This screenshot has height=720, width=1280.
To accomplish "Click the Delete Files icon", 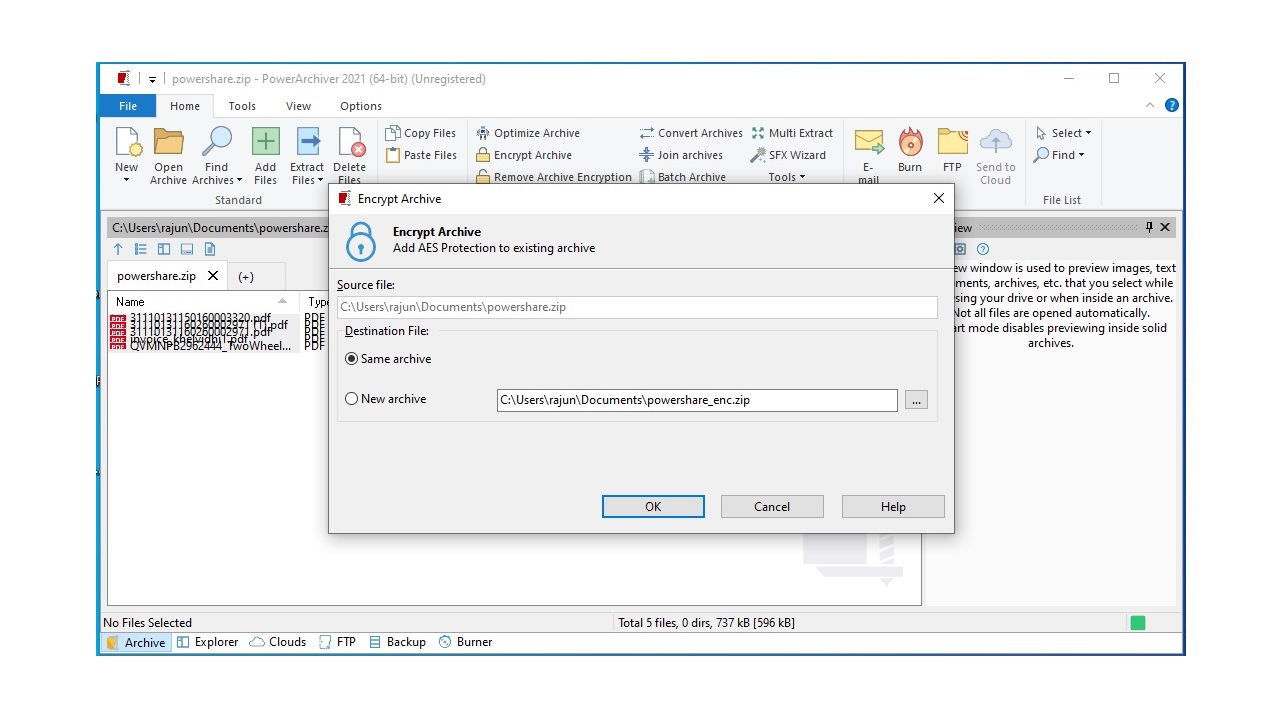I will 350,142.
